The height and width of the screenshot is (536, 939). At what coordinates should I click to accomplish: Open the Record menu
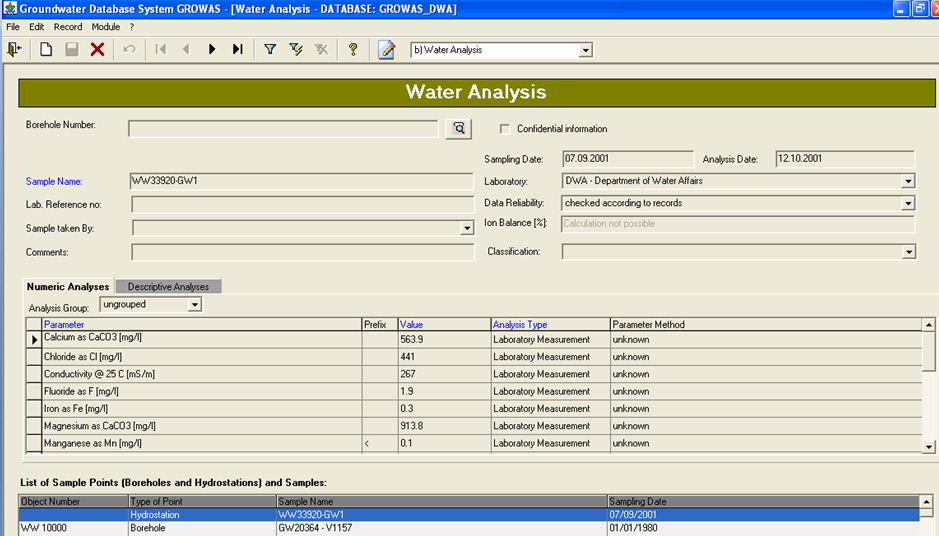coord(68,27)
